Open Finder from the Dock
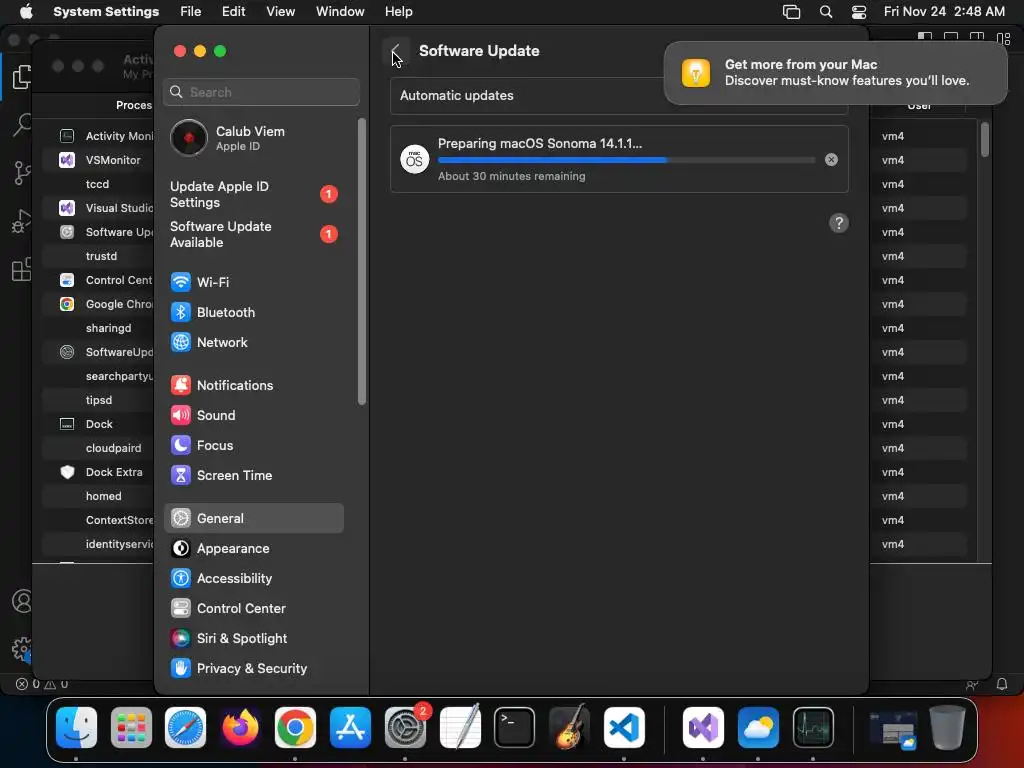The width and height of the screenshot is (1024, 768). point(76,727)
